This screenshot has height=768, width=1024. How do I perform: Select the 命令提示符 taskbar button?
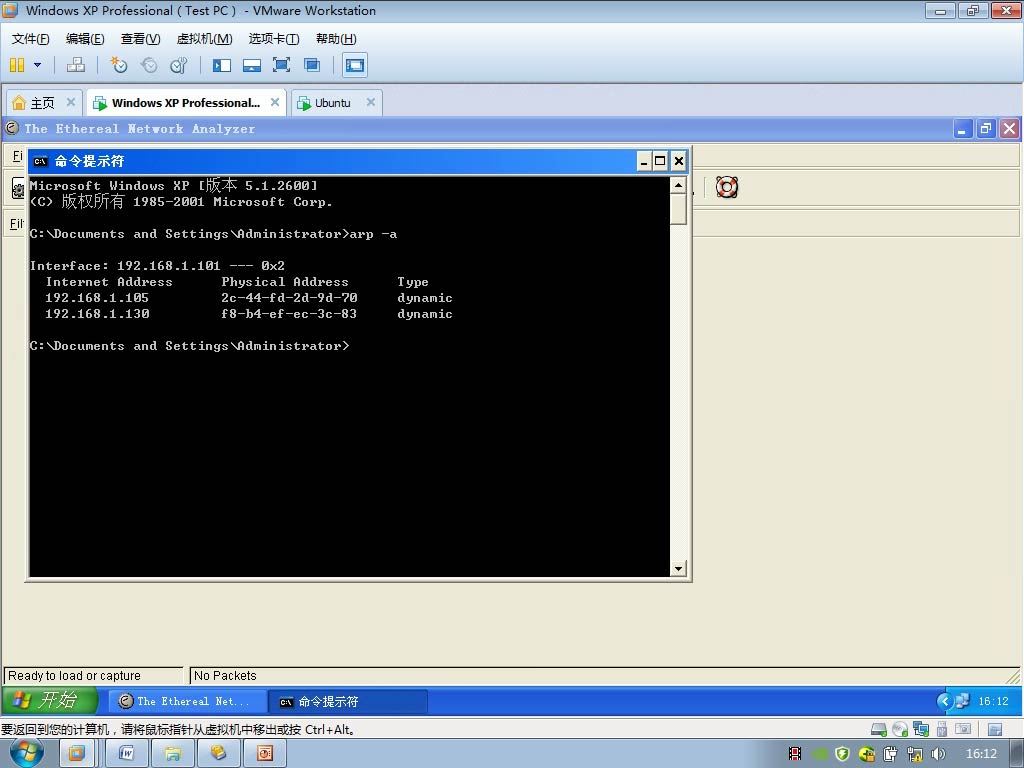tap(348, 701)
